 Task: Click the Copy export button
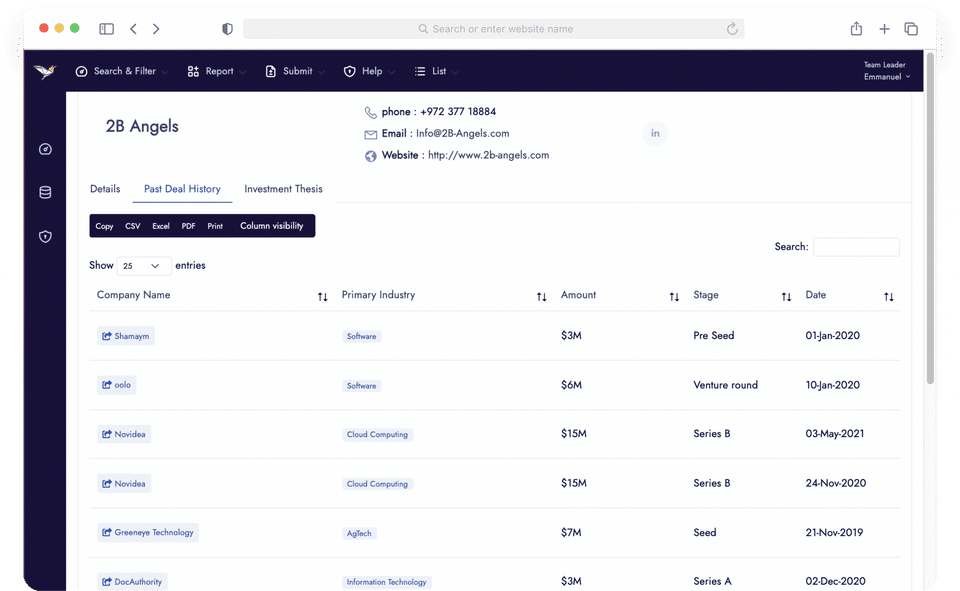point(104,226)
